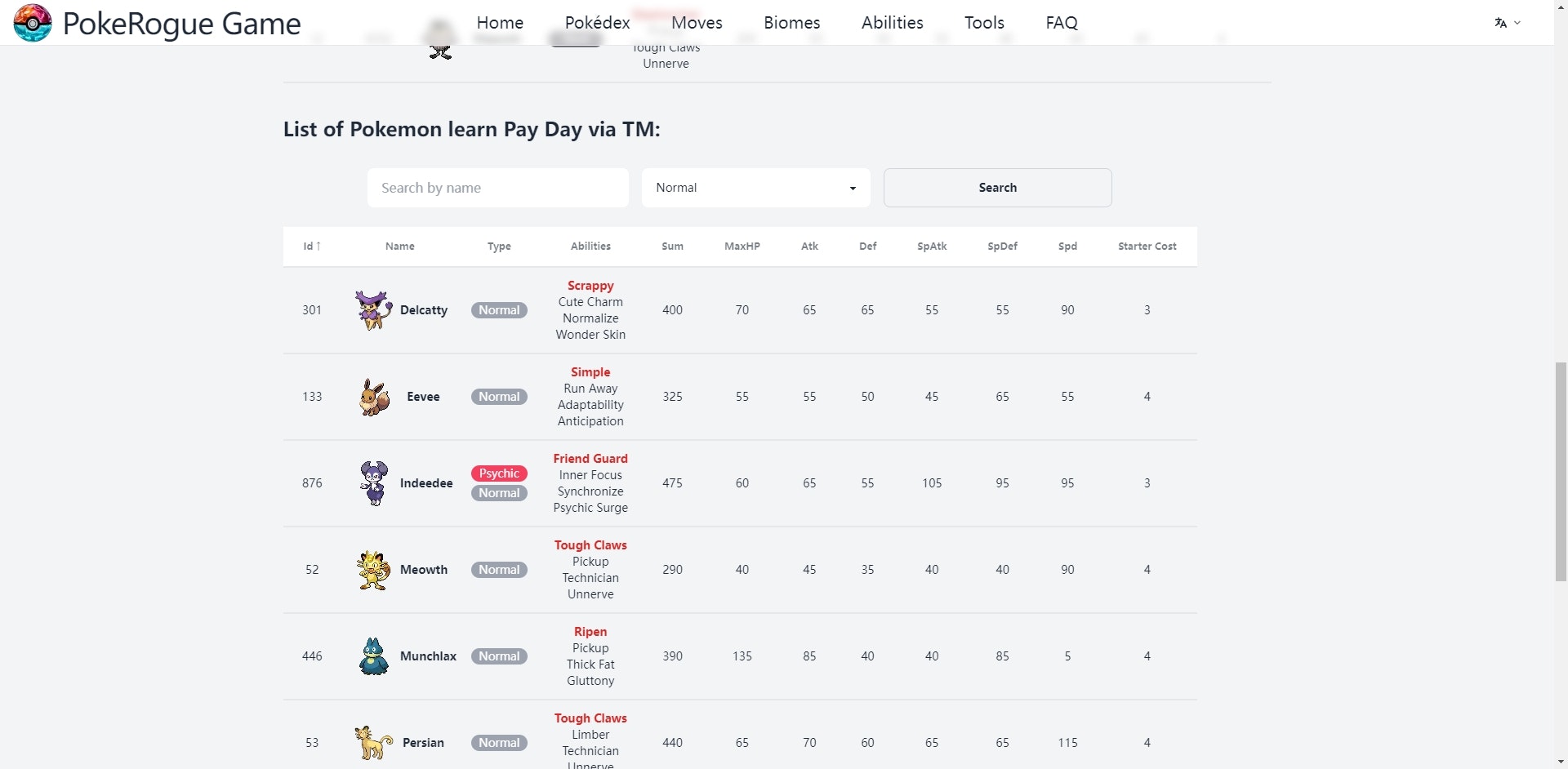Image resolution: width=1568 pixels, height=769 pixels.
Task: Open the FAQ menu item
Action: [x=1062, y=23]
